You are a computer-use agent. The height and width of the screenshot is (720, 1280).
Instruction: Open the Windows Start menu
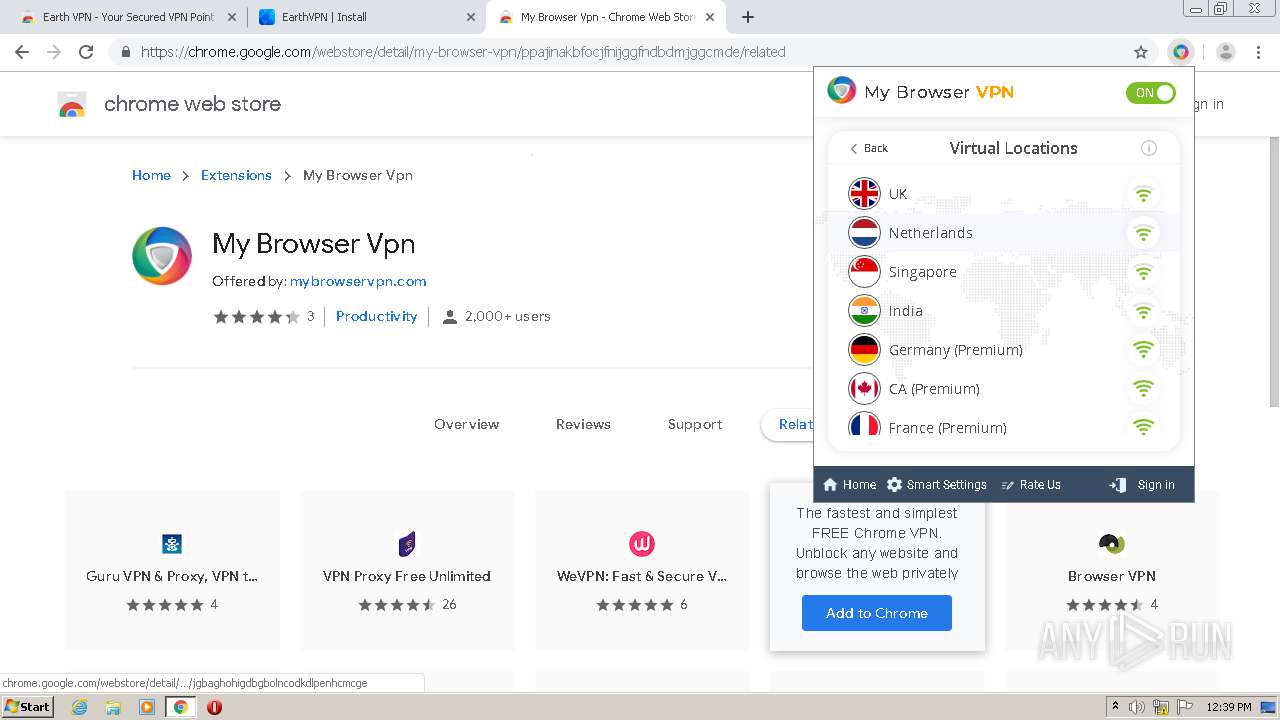(27, 706)
